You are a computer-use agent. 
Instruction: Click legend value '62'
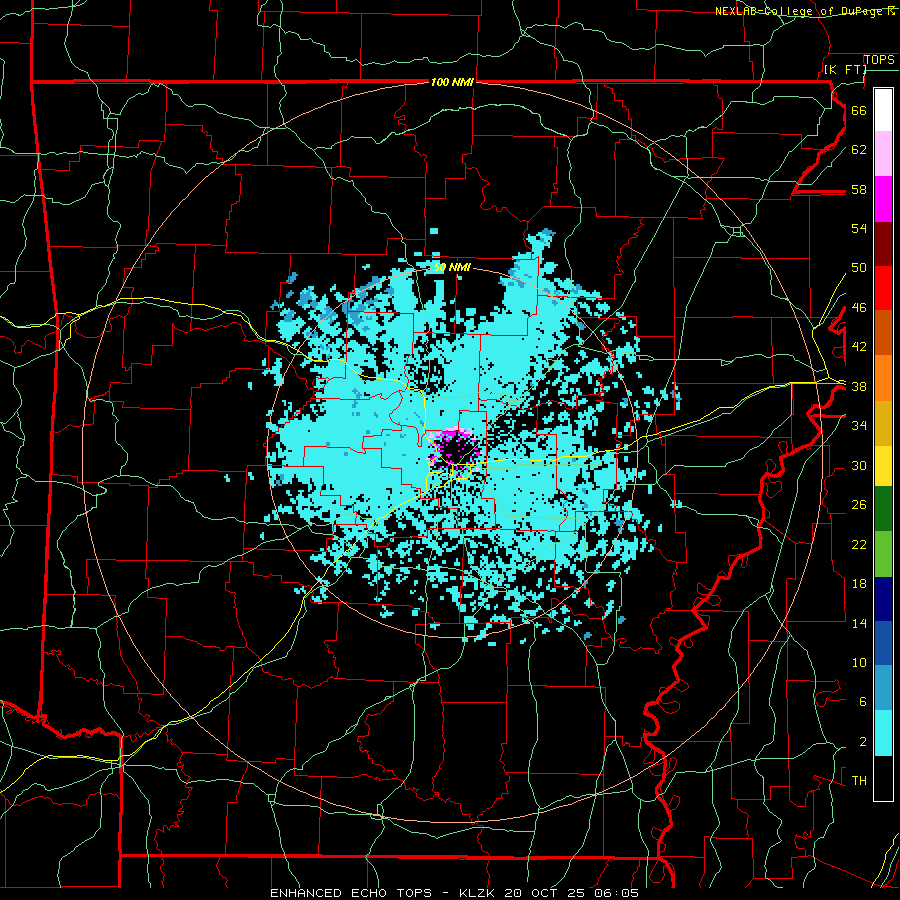pos(859,149)
